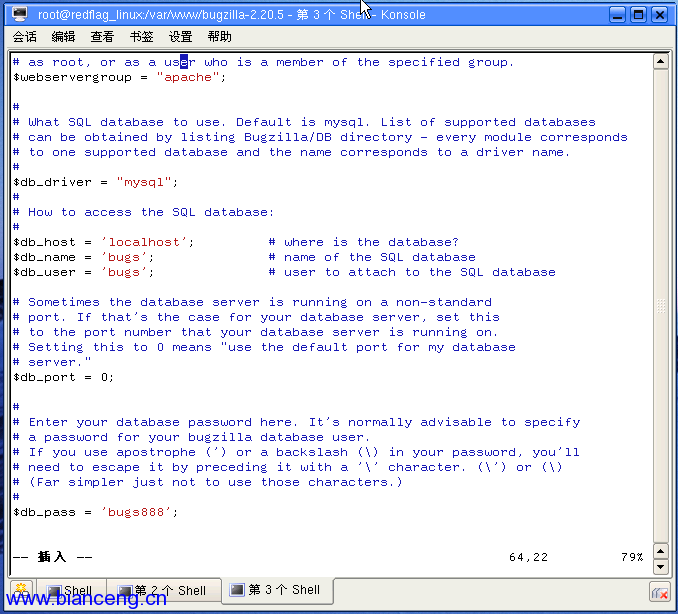Viewport: 678px width, 614px height.
Task: Maximize the Konsole window
Action: click(639, 15)
